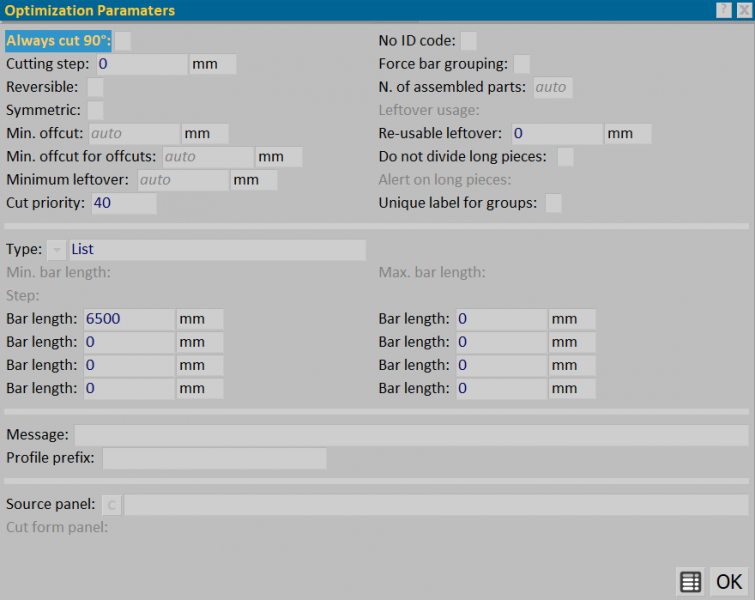Image resolution: width=755 pixels, height=600 pixels.
Task: Click the Profile prefix text field
Action: (x=214, y=458)
